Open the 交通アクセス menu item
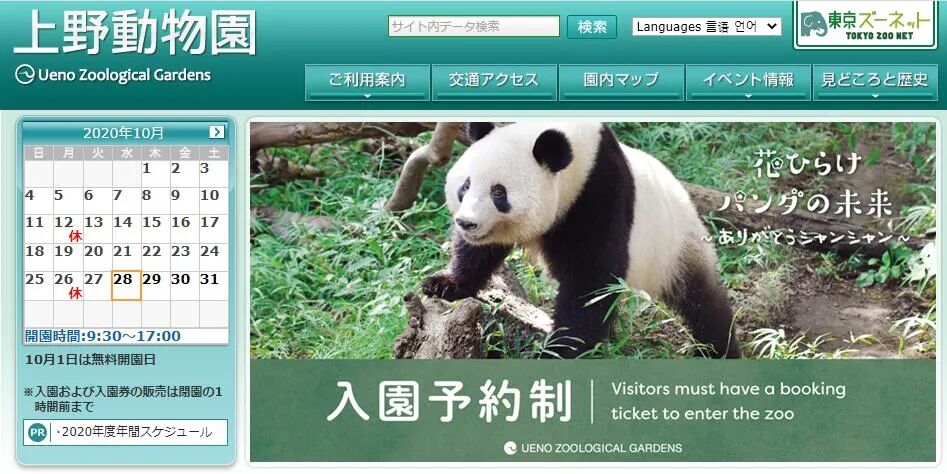The image size is (947, 474). [494, 82]
